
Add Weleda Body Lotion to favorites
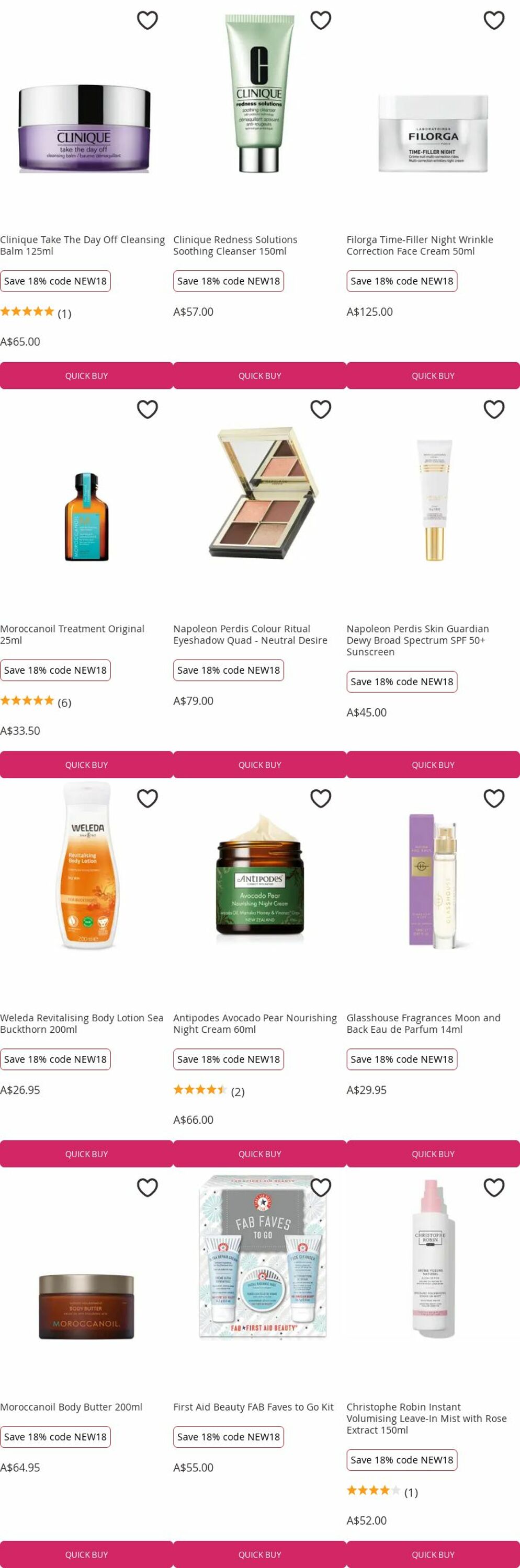click(x=148, y=798)
